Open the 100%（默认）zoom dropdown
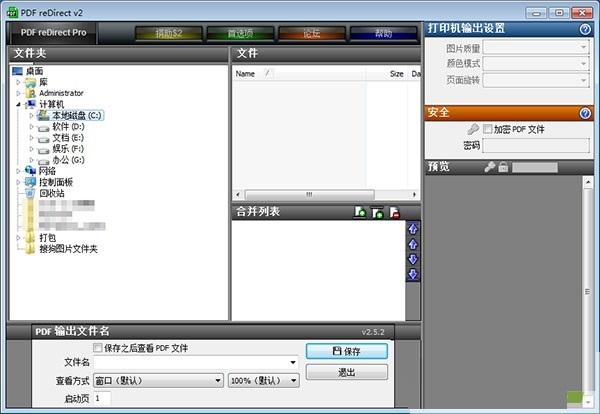600x414 pixels. click(x=264, y=381)
